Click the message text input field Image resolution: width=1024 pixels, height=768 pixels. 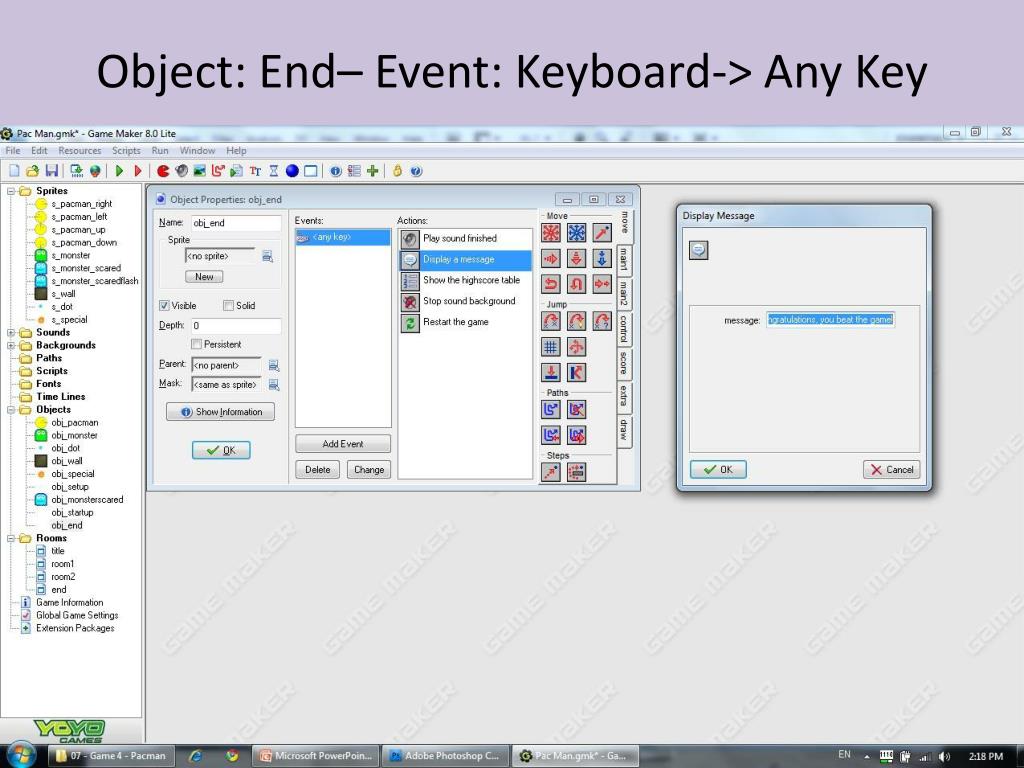(830, 320)
